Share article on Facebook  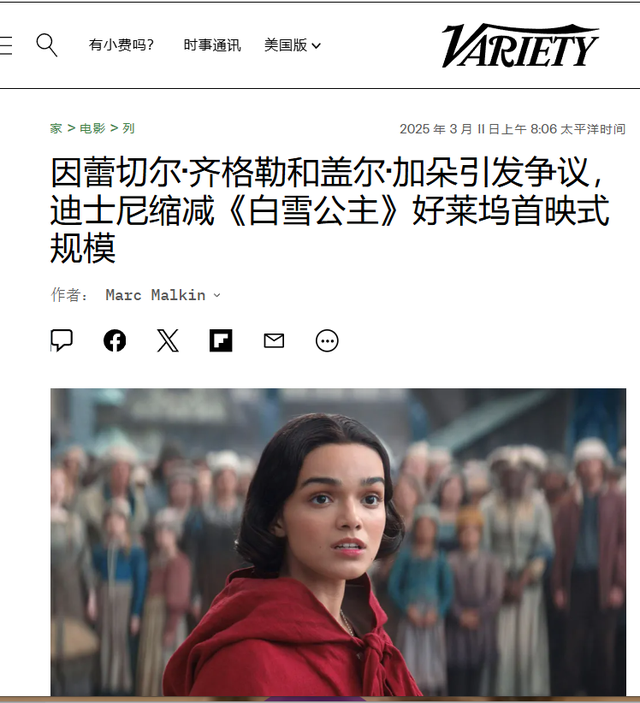tap(115, 341)
